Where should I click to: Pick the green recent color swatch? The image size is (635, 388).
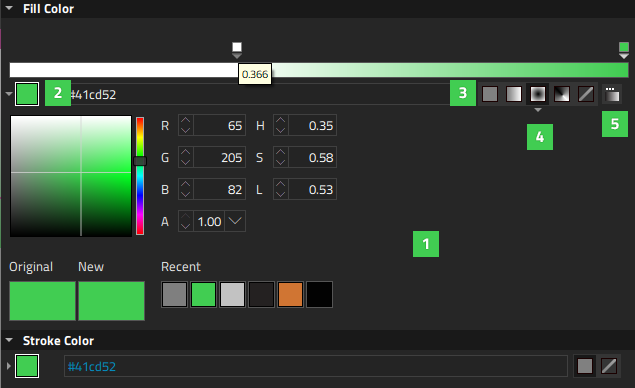(203, 294)
